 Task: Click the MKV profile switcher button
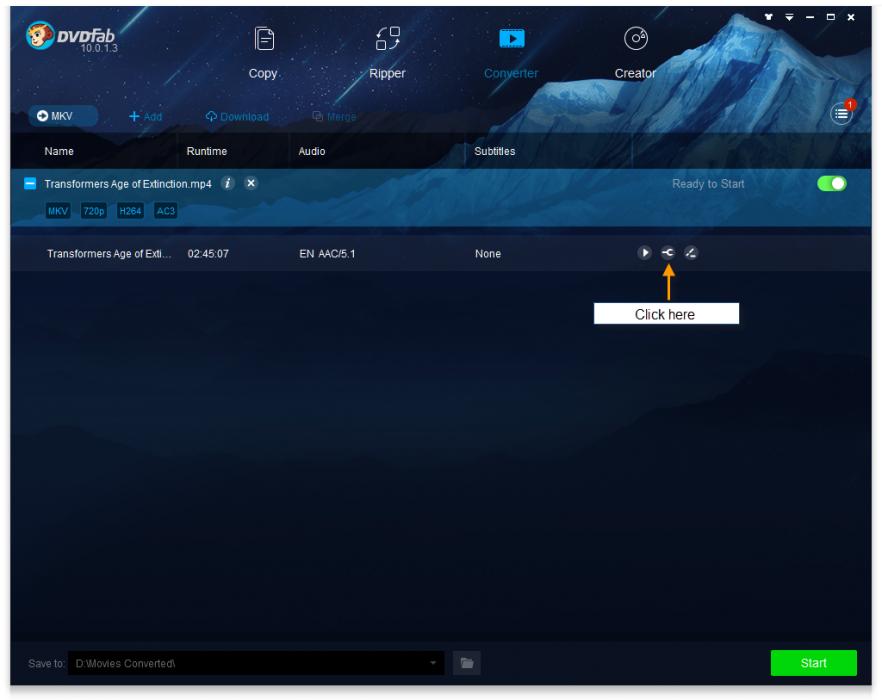pyautogui.click(x=63, y=116)
